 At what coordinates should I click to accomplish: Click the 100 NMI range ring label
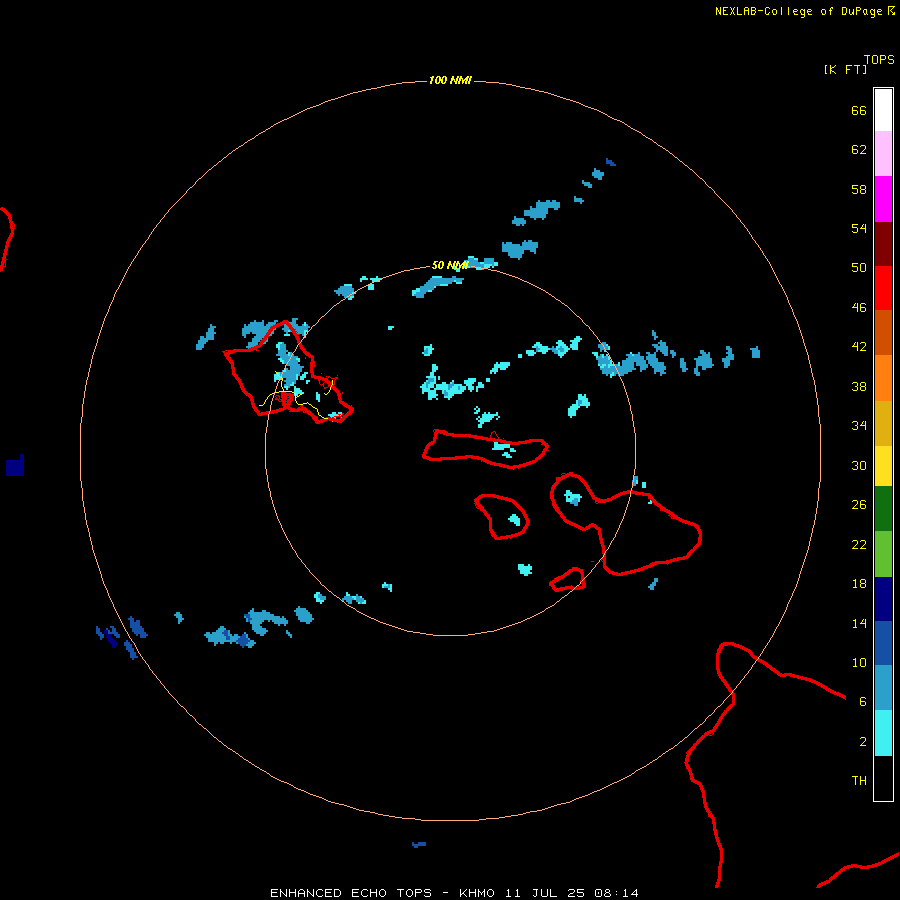(x=450, y=80)
